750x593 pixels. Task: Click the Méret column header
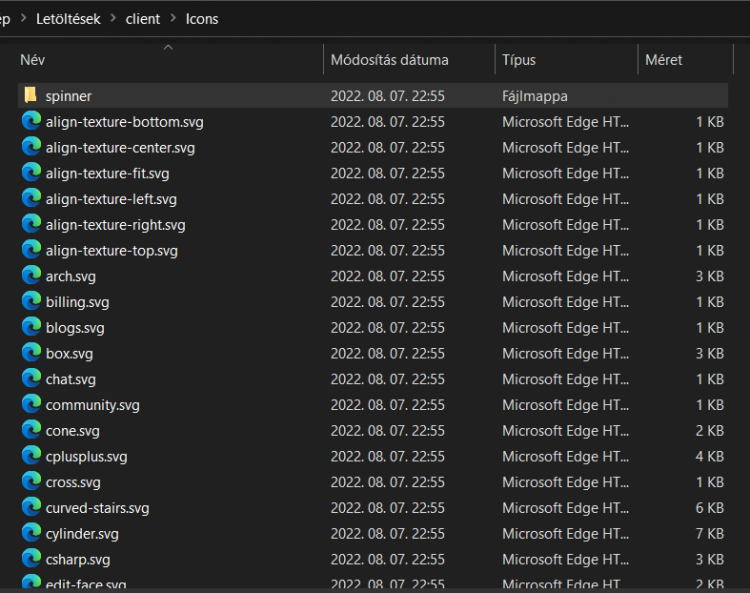pos(664,60)
